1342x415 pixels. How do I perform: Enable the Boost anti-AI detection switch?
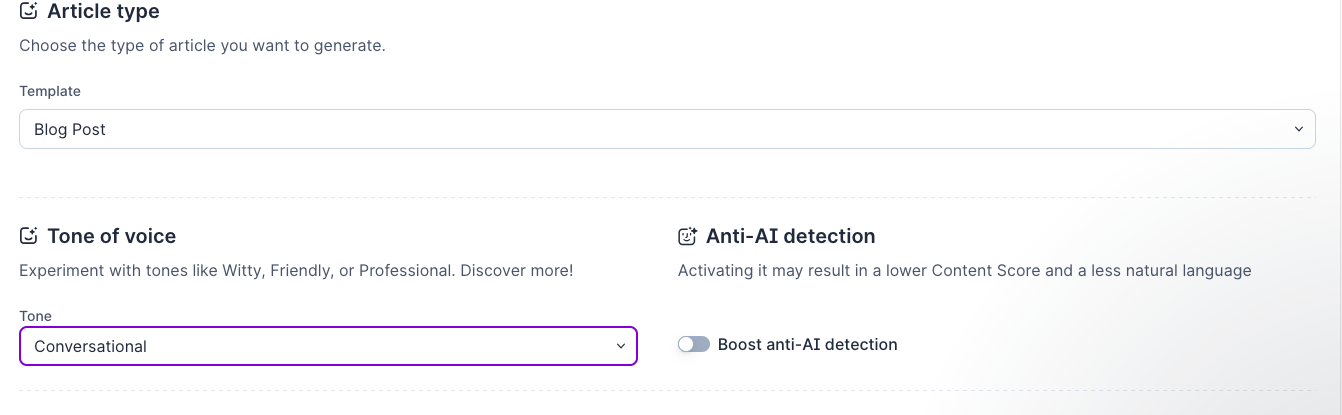[694, 344]
